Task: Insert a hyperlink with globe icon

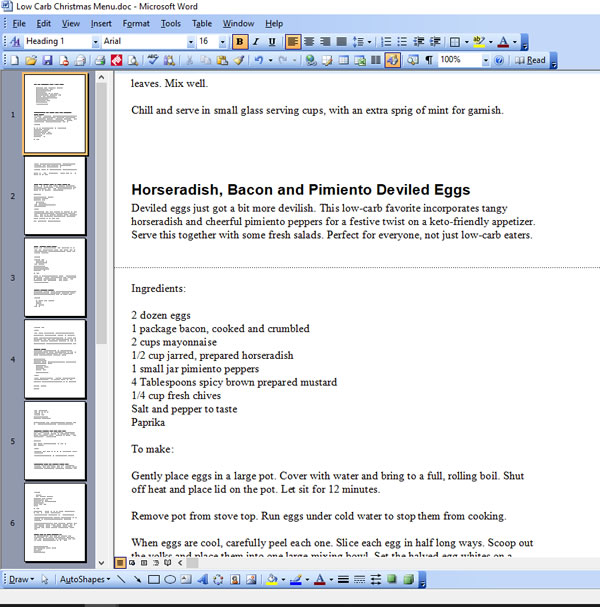Action: (x=310, y=60)
